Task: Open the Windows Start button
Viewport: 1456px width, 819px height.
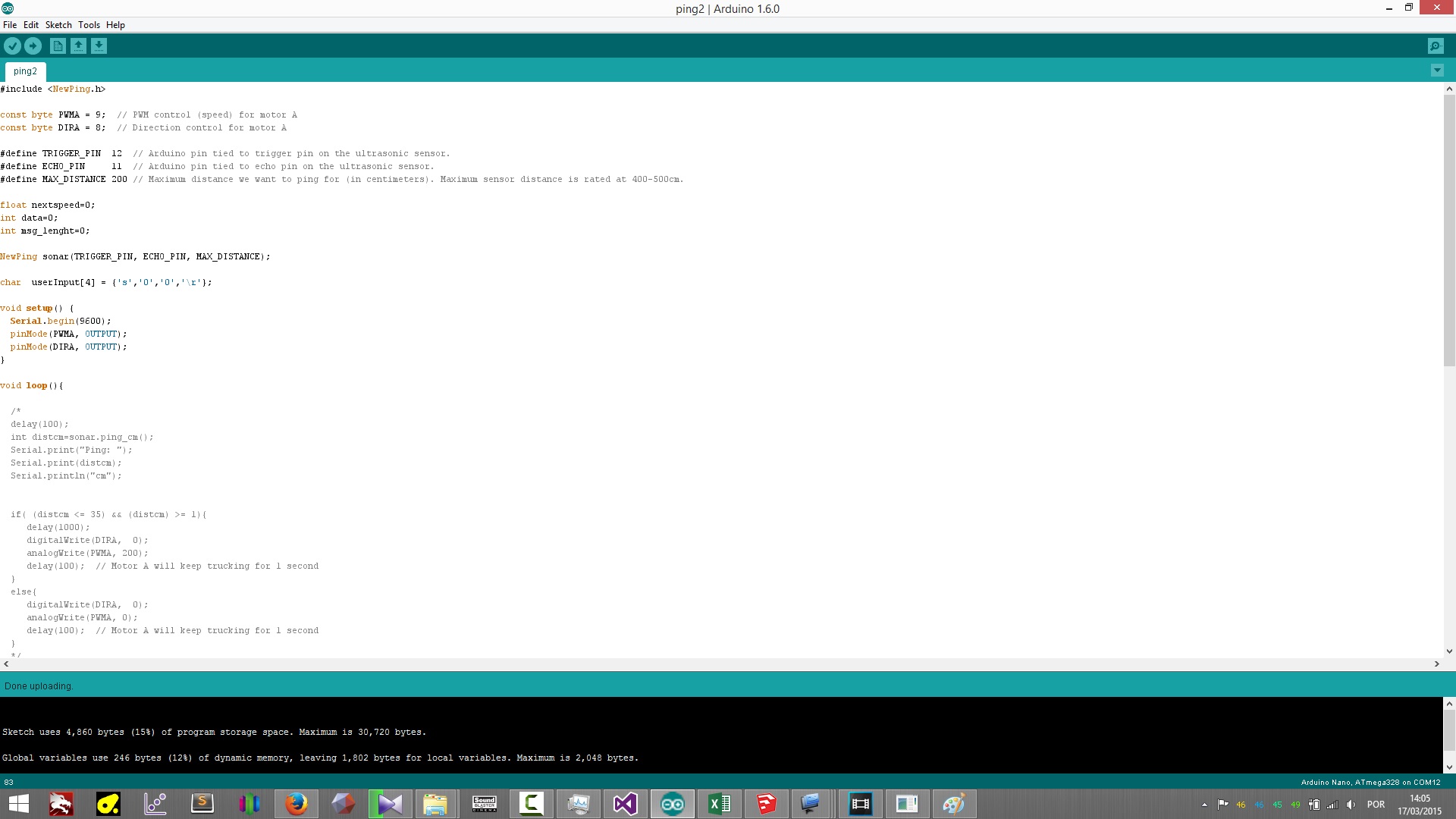Action: (18, 804)
